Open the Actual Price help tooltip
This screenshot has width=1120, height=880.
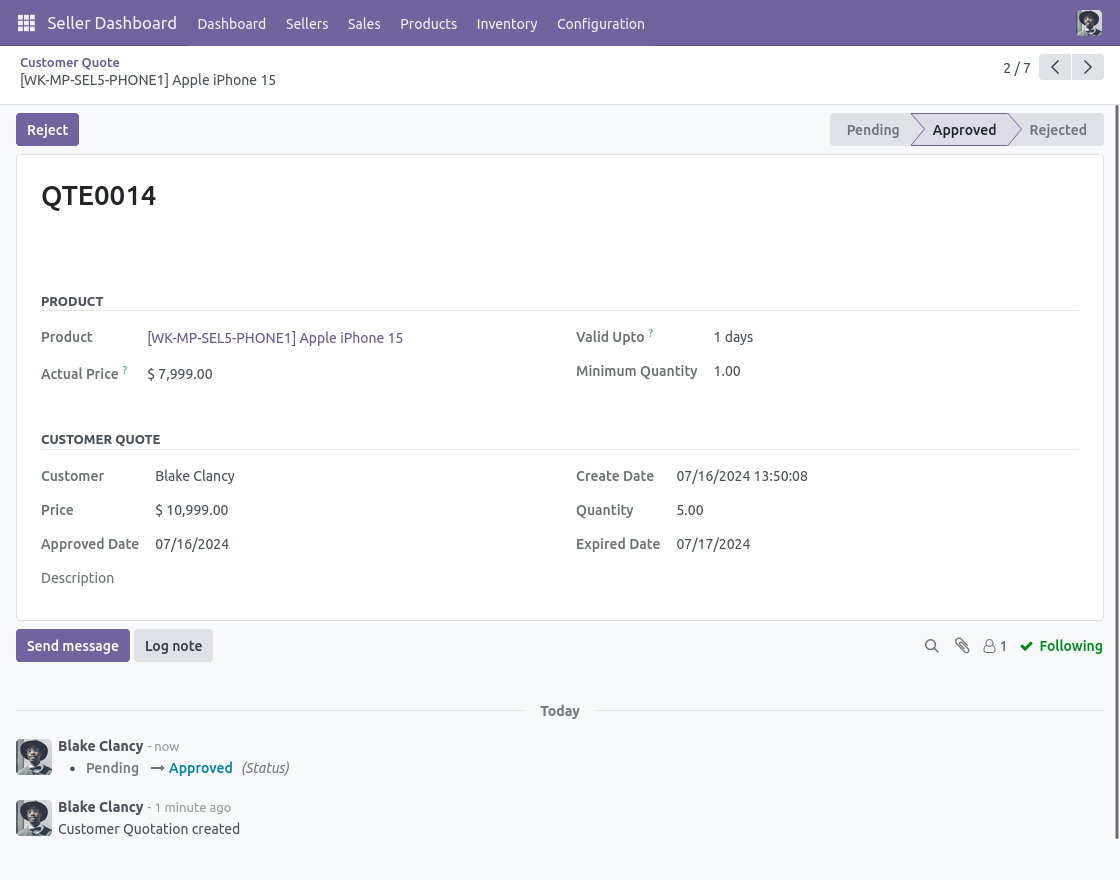[x=124, y=369]
